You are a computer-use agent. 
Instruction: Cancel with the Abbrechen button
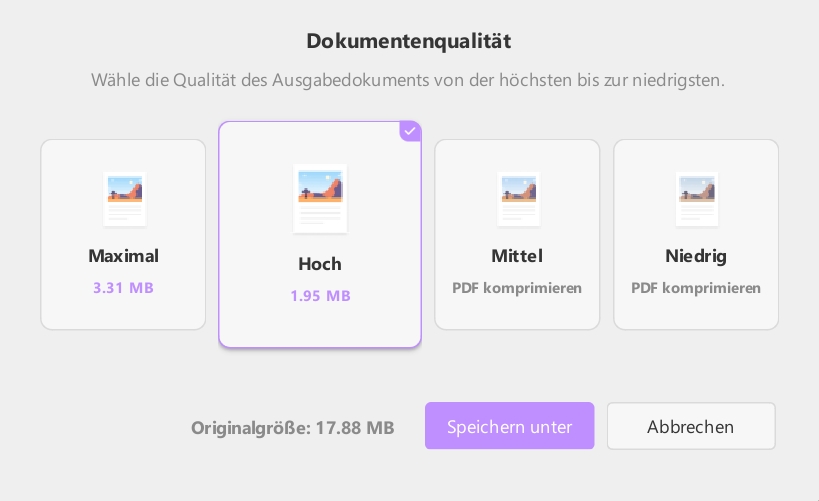click(x=691, y=426)
